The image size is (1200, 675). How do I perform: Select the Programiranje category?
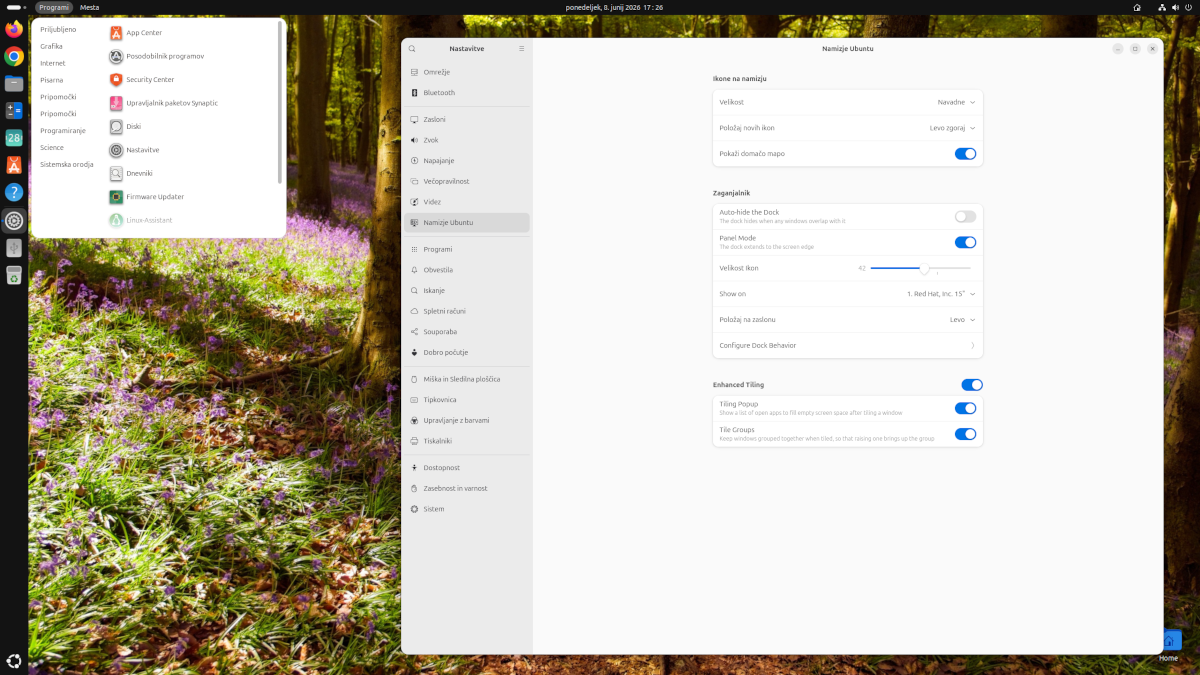coord(63,131)
